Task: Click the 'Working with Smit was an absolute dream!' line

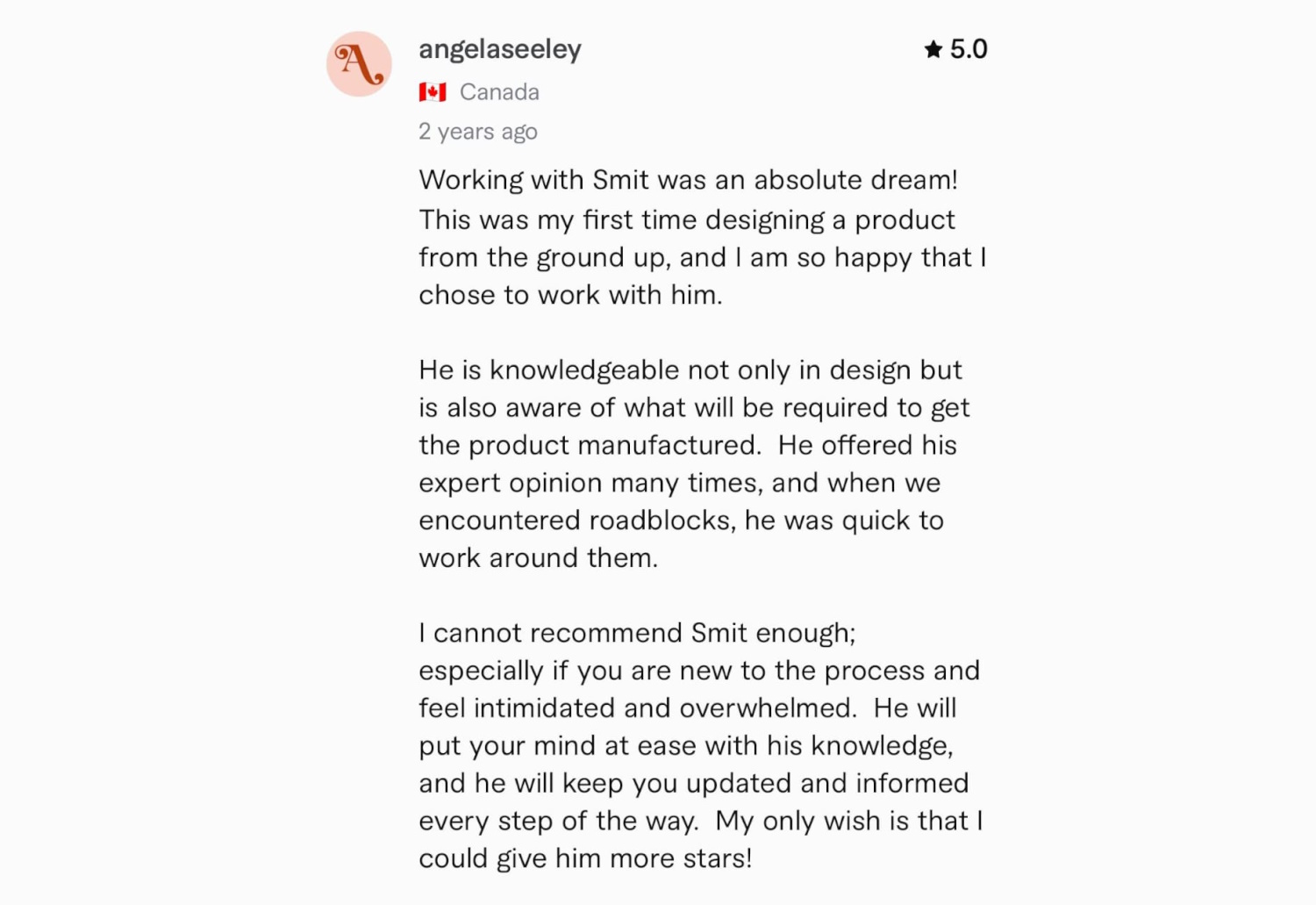Action: coord(689,180)
